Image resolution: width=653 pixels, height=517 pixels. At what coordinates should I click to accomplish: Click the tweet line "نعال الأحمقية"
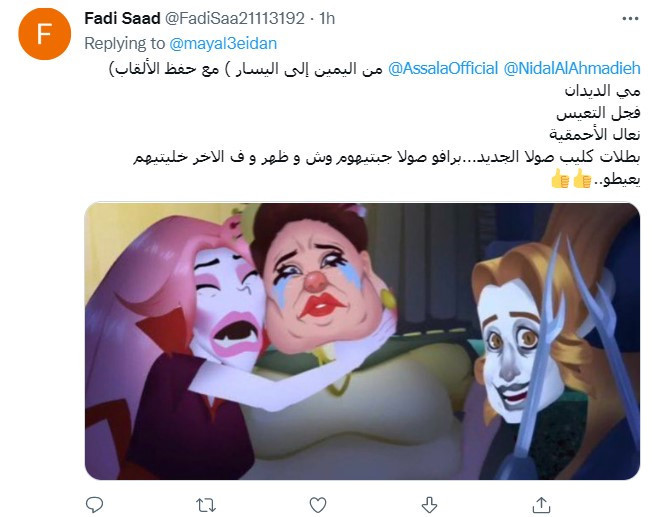tap(594, 135)
